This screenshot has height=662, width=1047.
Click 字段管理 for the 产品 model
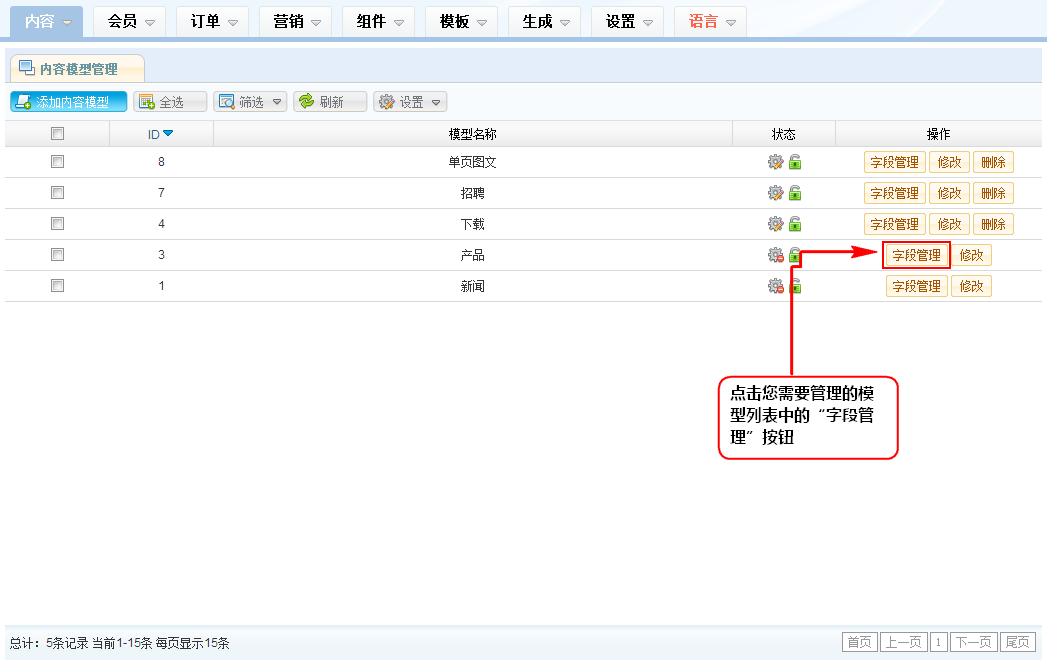916,255
